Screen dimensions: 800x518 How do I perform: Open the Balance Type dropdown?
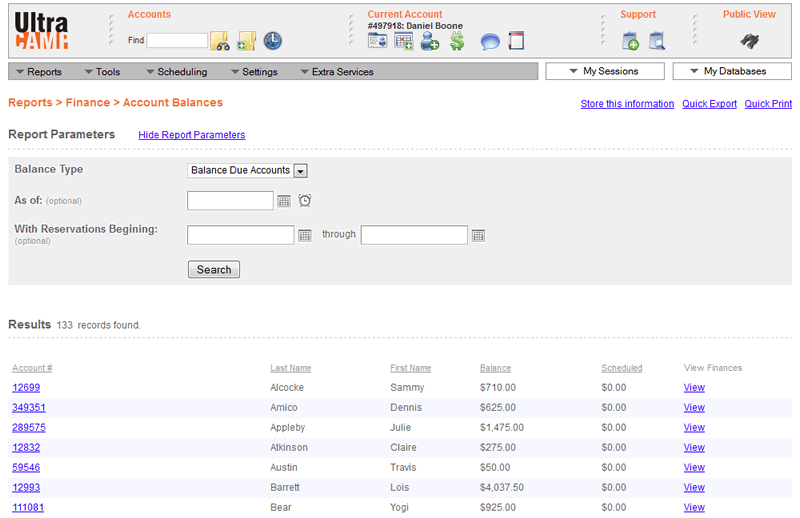247,171
